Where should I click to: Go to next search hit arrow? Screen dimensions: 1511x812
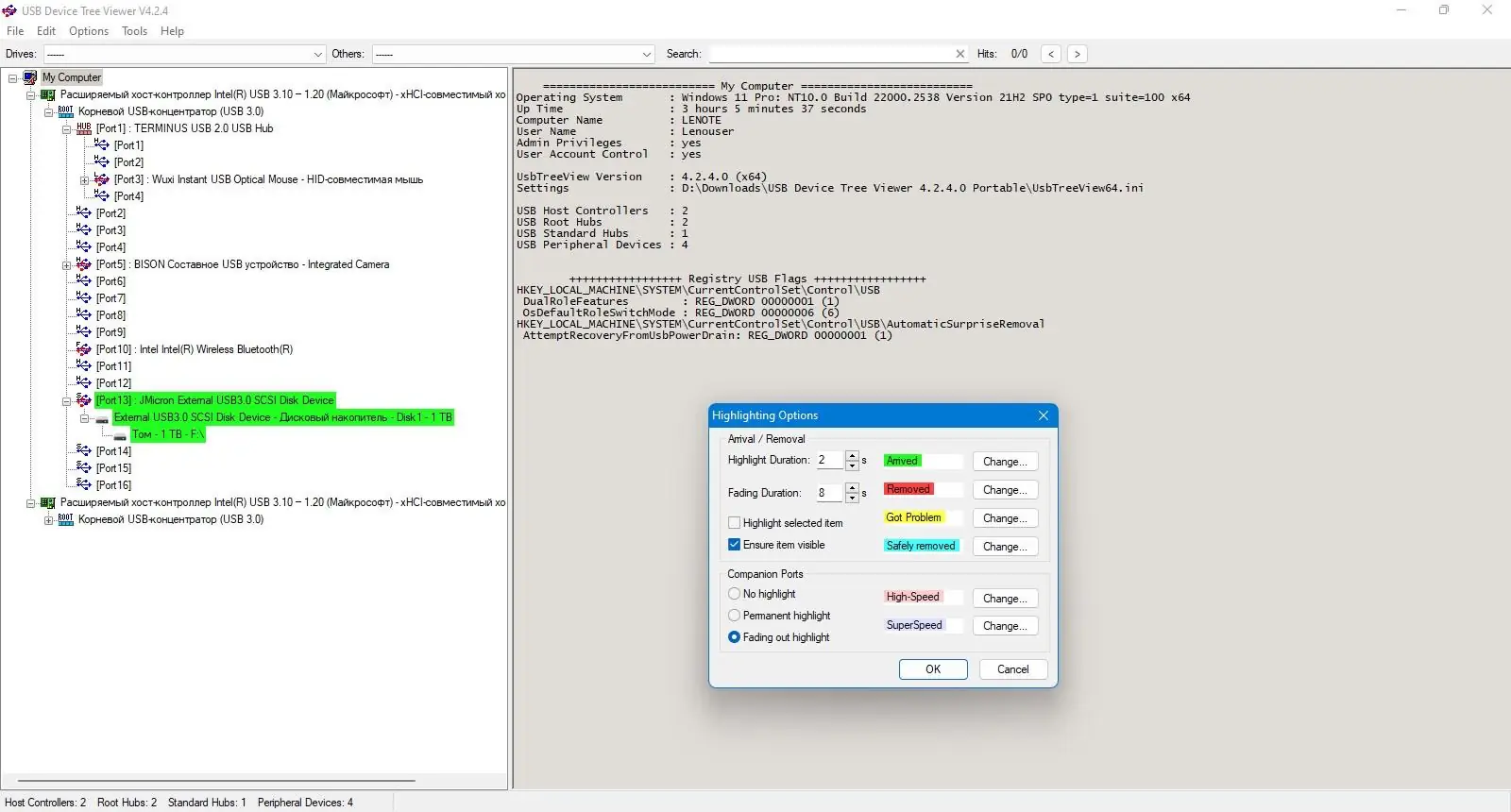[1078, 54]
